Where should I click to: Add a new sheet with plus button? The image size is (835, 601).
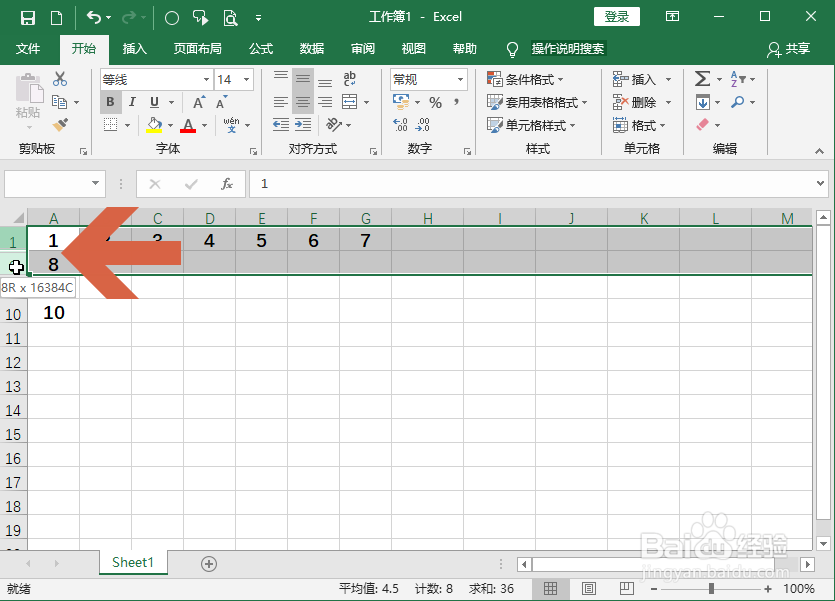tap(209, 564)
